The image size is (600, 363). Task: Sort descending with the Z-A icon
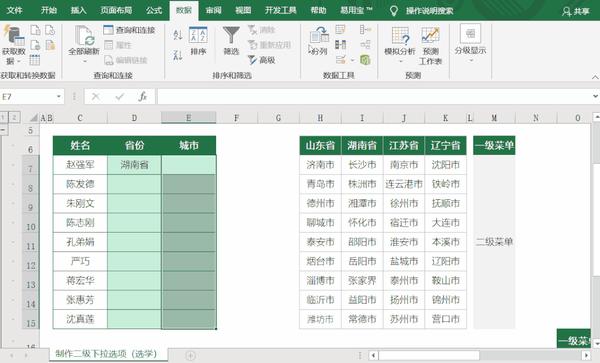pyautogui.click(x=178, y=55)
